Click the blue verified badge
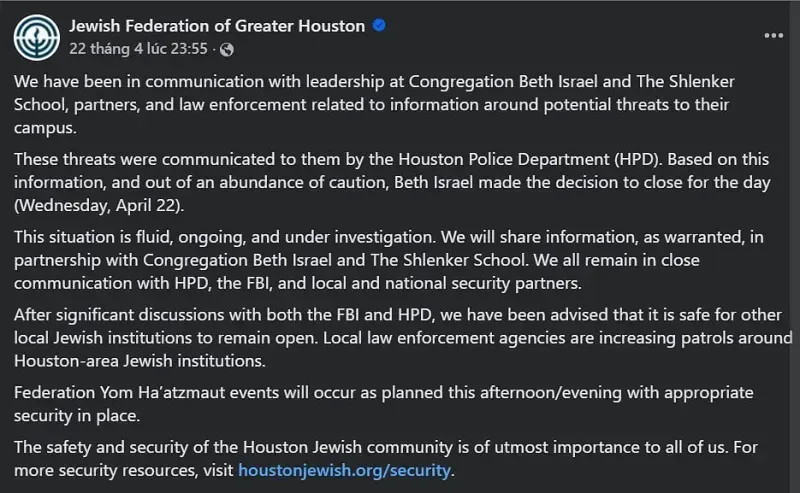The width and height of the screenshot is (800, 493). click(x=379, y=26)
